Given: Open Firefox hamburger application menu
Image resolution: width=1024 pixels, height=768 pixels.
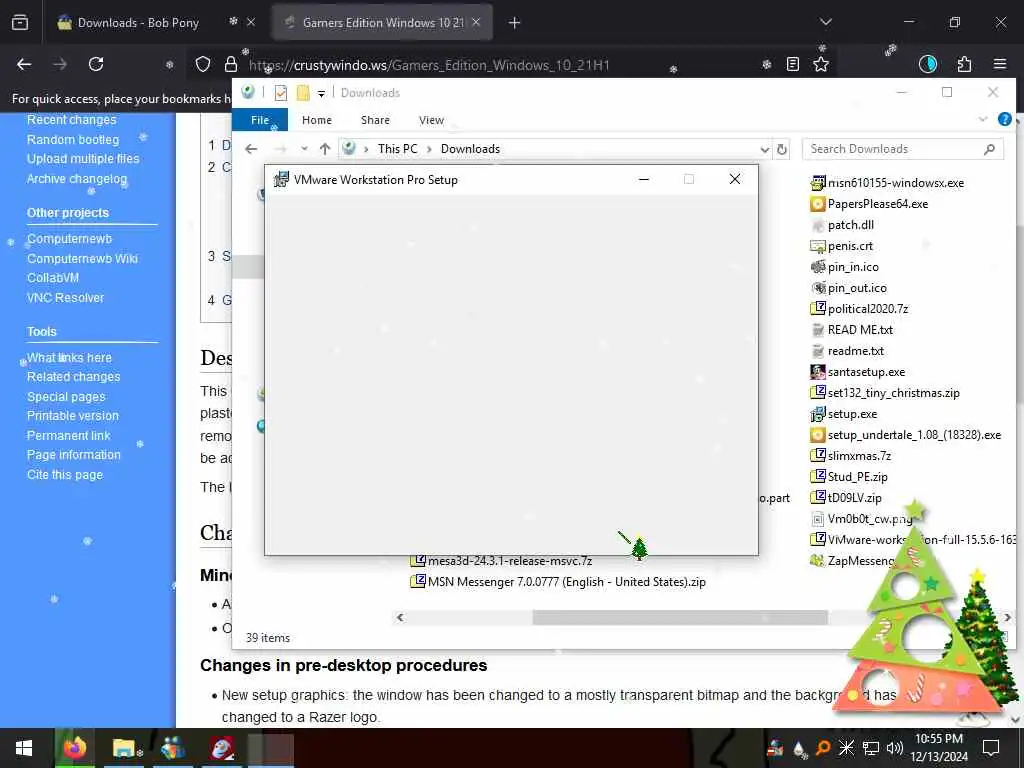Looking at the screenshot, I should click(1000, 64).
